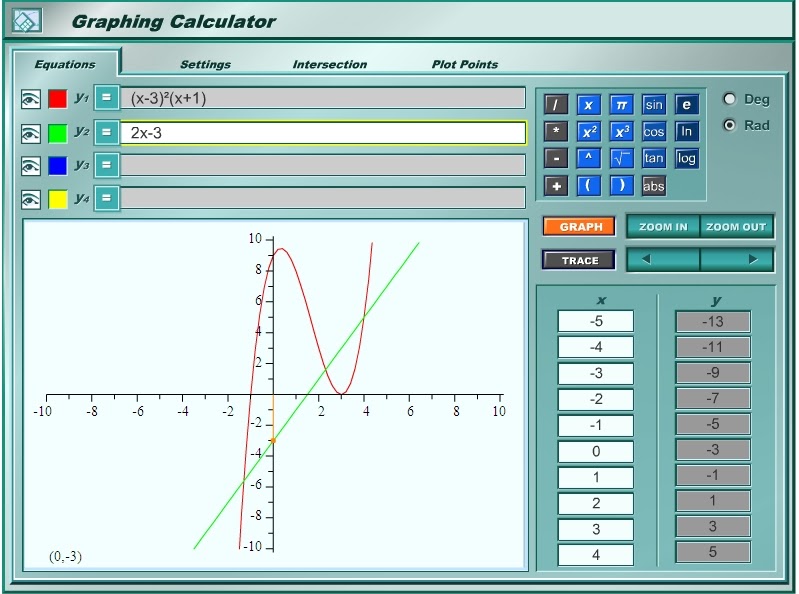Click the Graphing Calculator logo icon
Viewport: 799px width, 594px height.
(26, 21)
